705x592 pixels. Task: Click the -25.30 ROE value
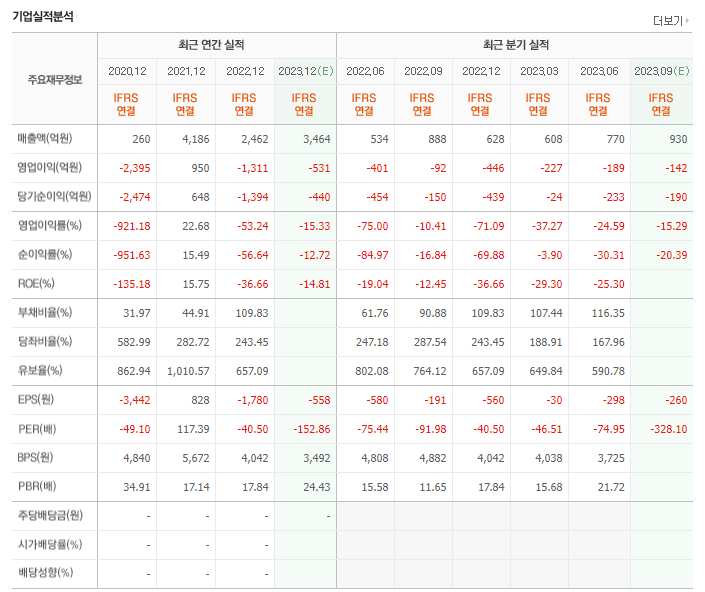(609, 284)
